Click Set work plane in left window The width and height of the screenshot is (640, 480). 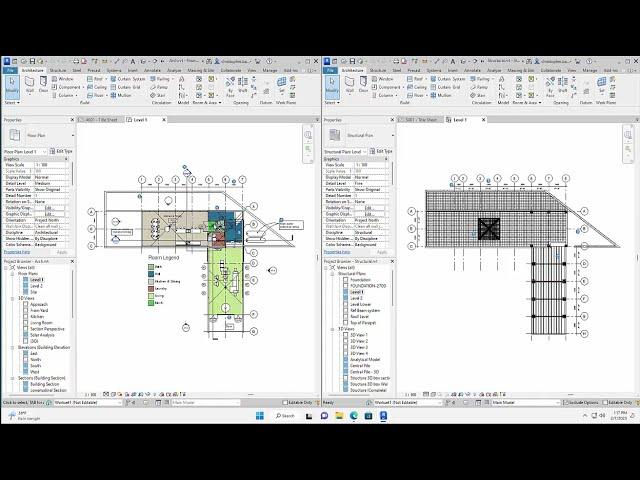click(281, 85)
